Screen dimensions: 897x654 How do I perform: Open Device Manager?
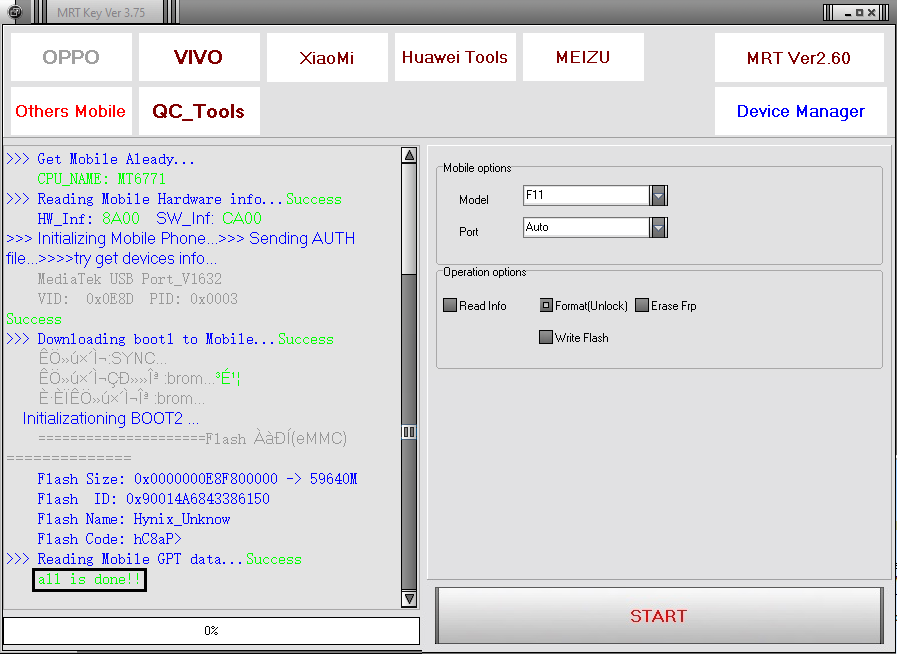(x=800, y=111)
